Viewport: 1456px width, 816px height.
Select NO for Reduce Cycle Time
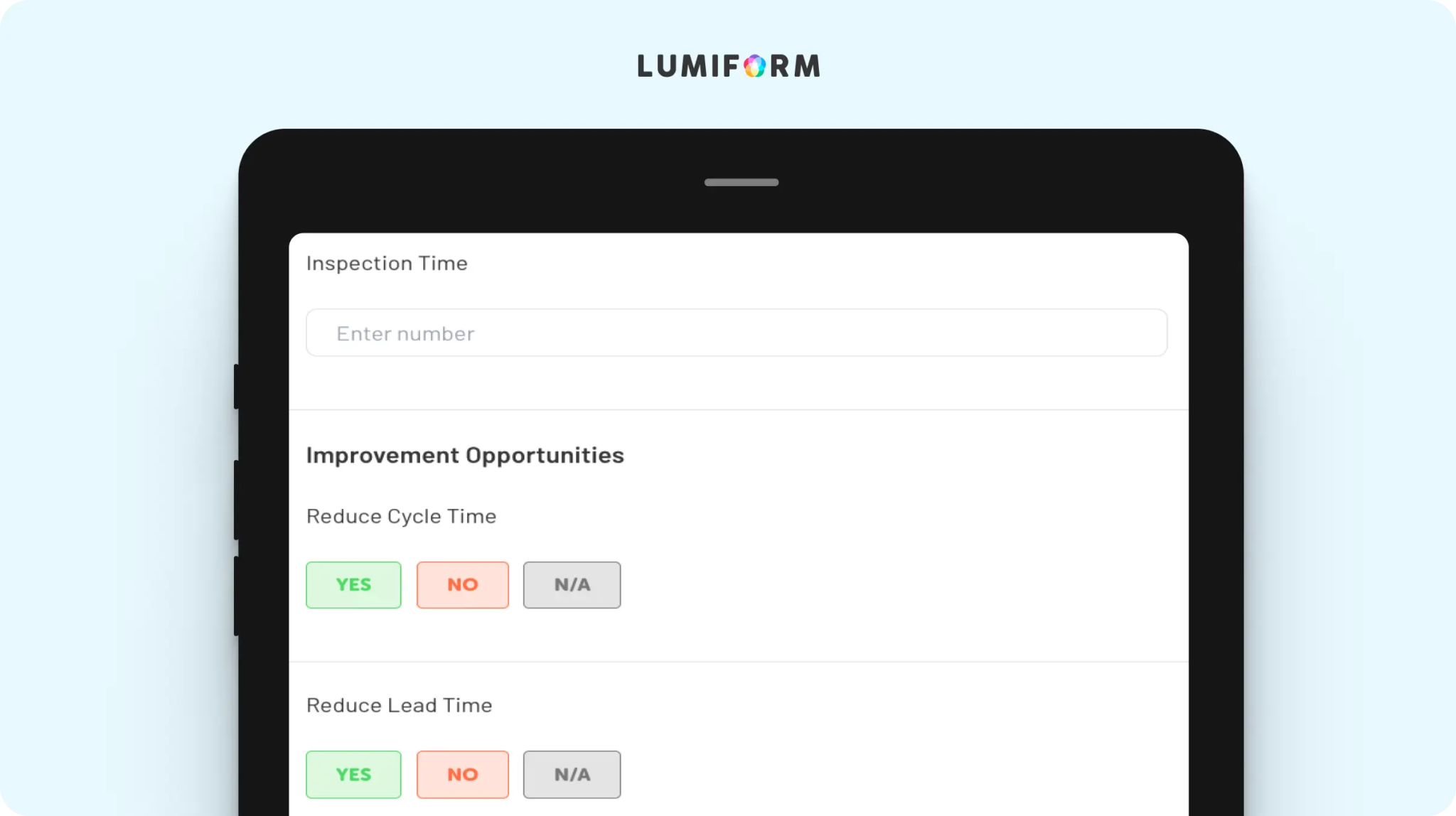(x=463, y=585)
